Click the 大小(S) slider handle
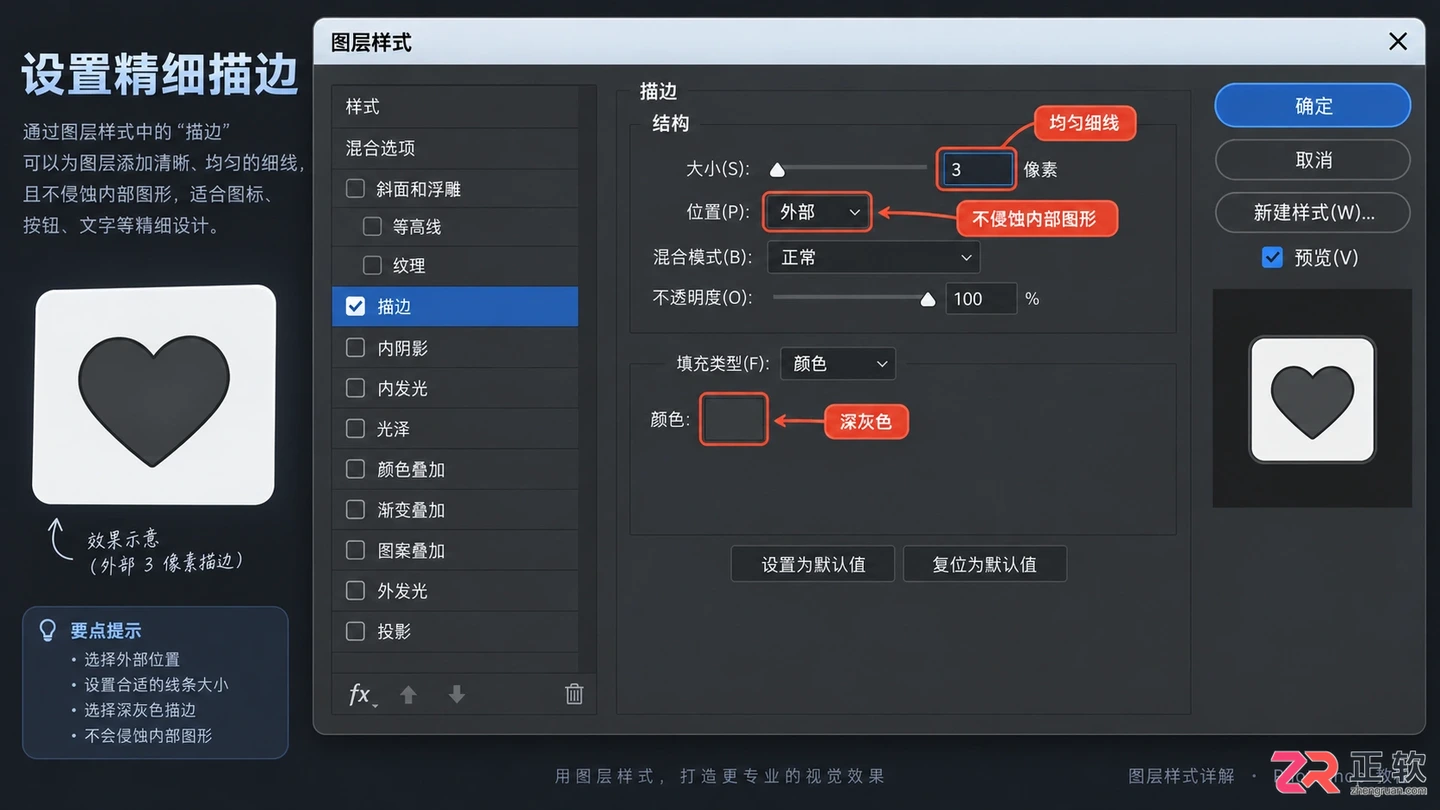This screenshot has height=810, width=1440. (x=777, y=170)
